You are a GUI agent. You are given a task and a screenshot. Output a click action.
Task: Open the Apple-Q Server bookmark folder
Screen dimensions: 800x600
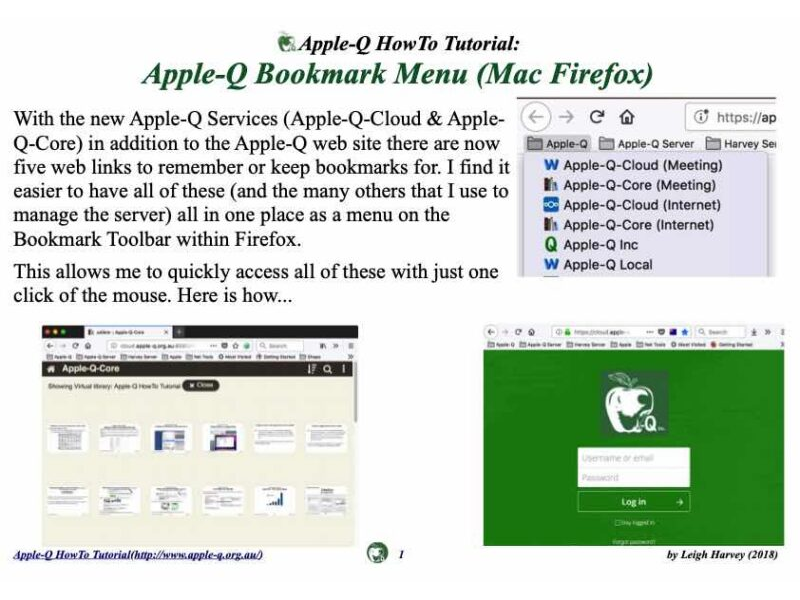646,144
